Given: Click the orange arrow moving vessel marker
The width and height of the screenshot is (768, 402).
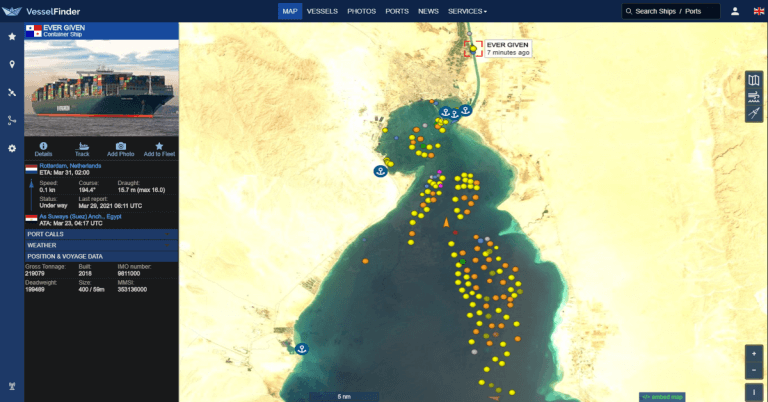Looking at the screenshot, I should (x=446, y=223).
